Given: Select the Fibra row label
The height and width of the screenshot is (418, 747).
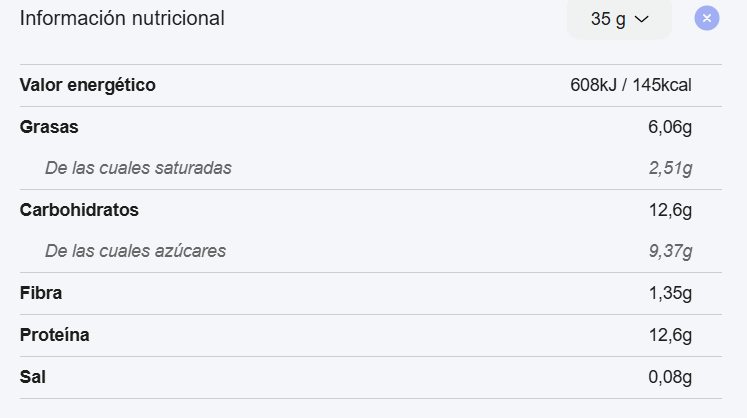Looking at the screenshot, I should pyautogui.click(x=41, y=293).
